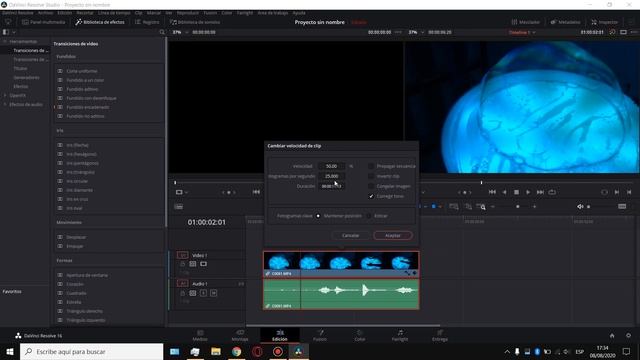
Task: Open the Metadatos panel
Action: pyautogui.click(x=565, y=22)
